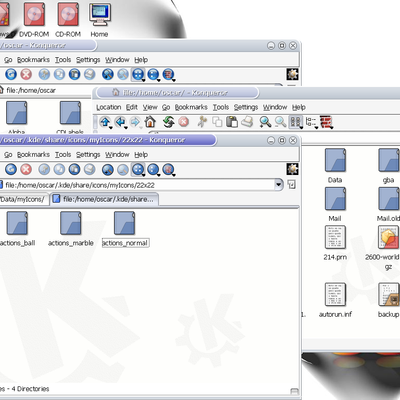
Task: Go forward in the file:/home/oscar/ window
Action: pos(135,122)
